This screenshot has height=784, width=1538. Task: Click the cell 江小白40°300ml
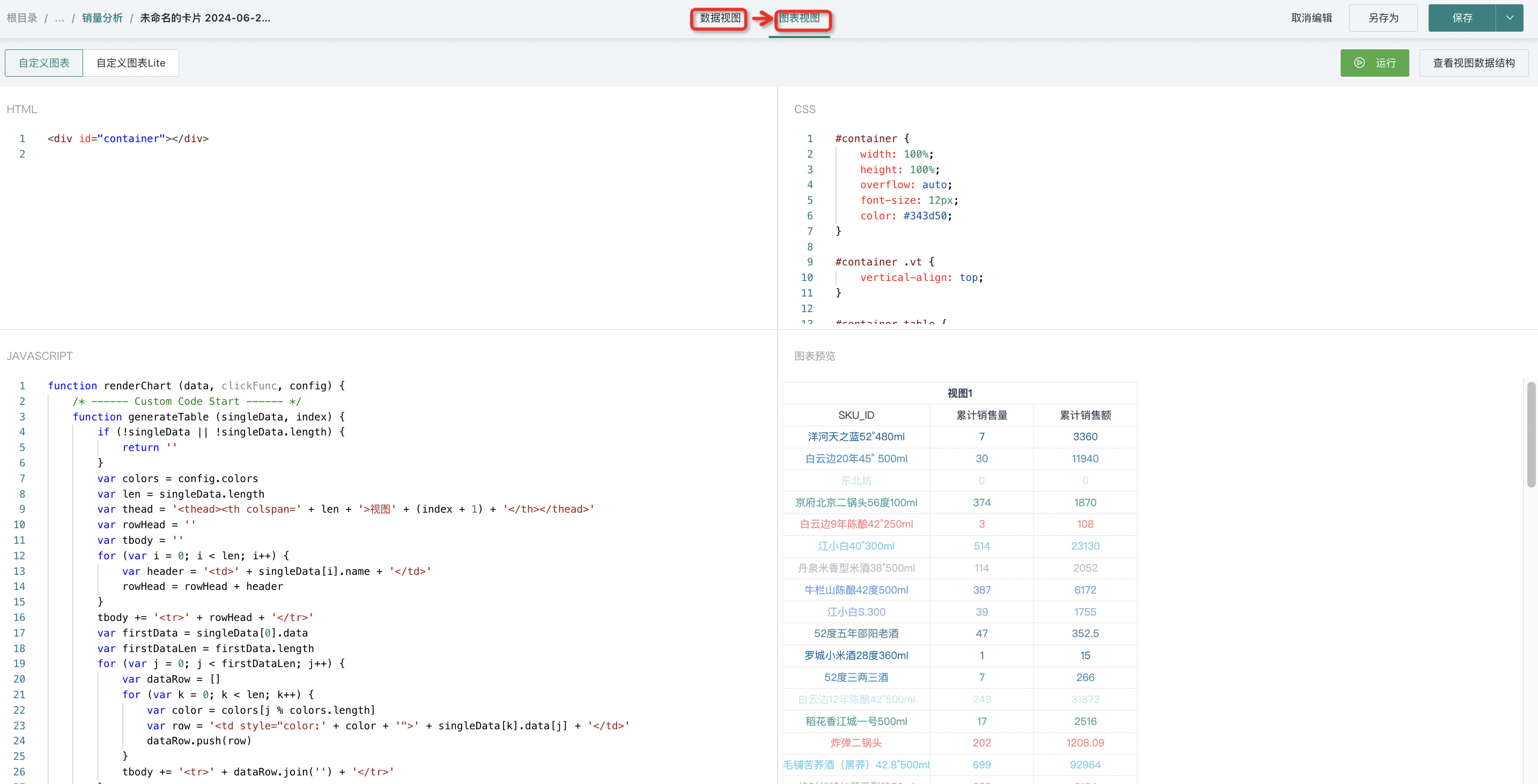[855, 546]
